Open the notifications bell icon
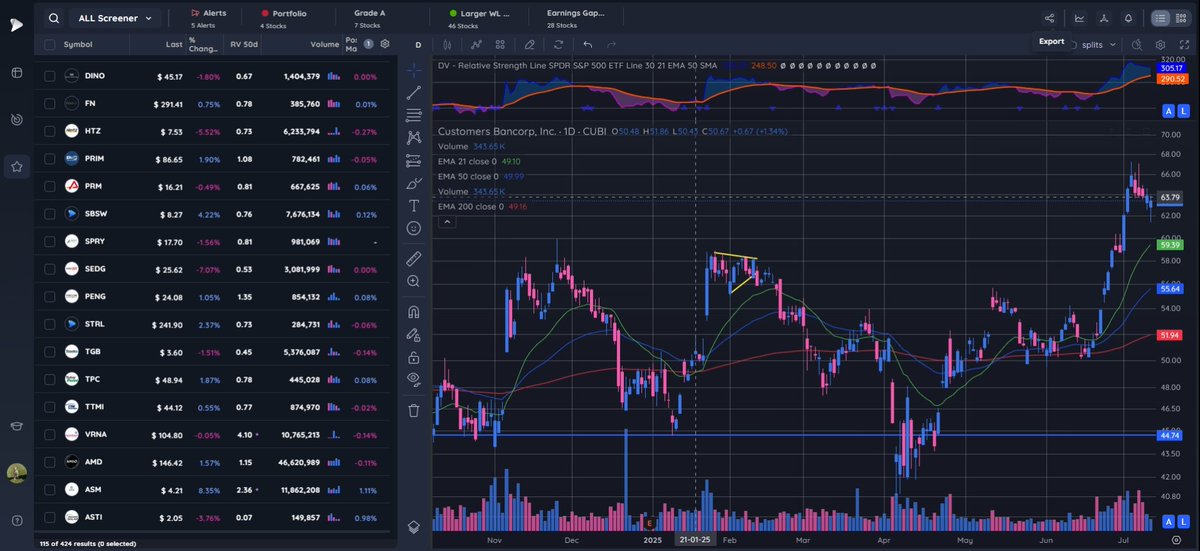 tap(1129, 18)
